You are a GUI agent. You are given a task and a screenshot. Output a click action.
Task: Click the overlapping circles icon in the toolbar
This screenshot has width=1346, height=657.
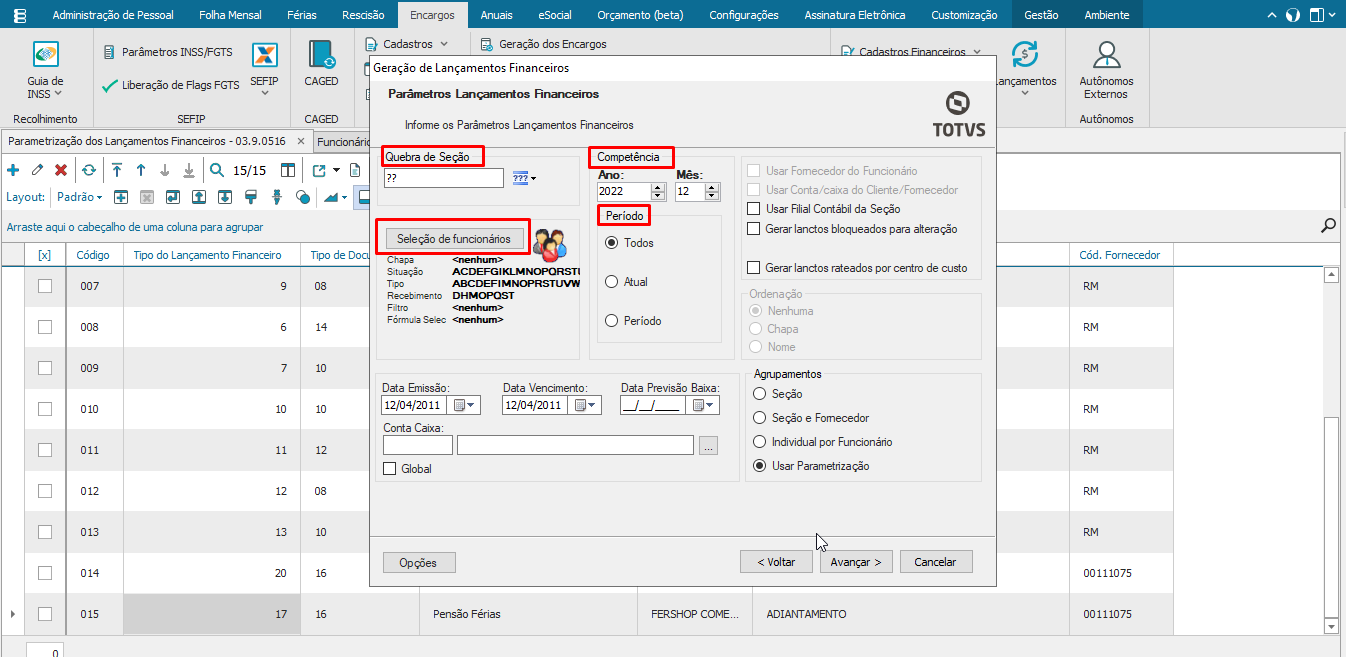click(303, 197)
